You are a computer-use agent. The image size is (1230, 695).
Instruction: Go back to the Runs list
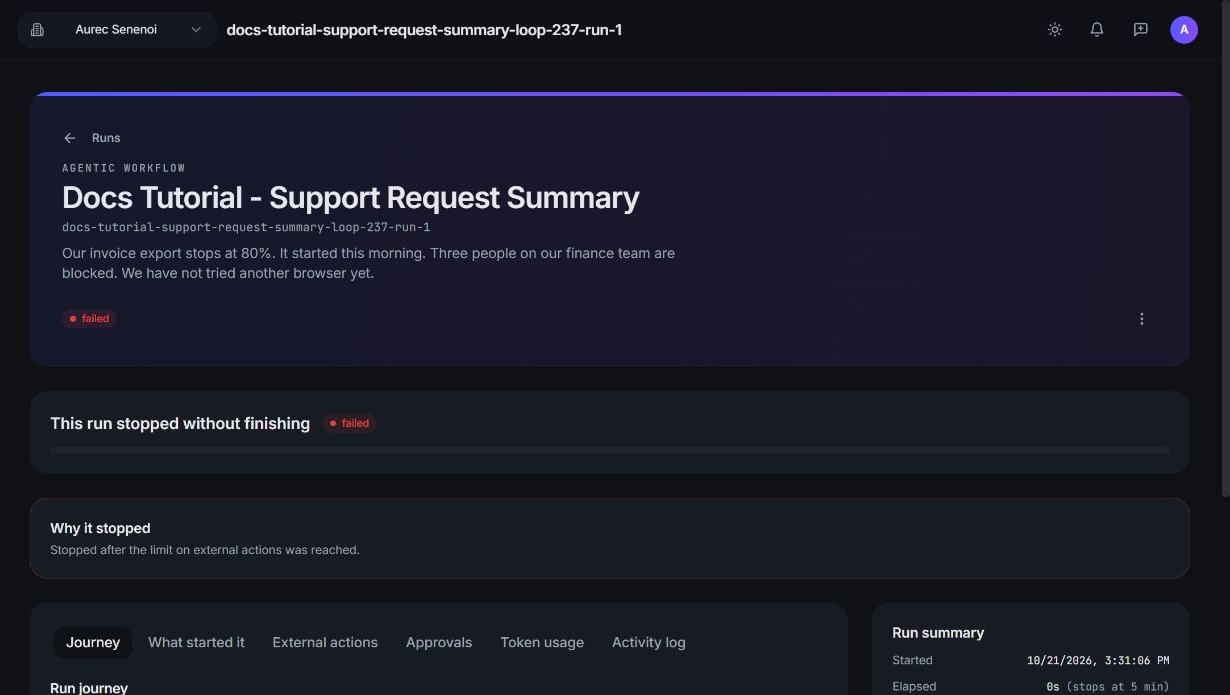coord(106,138)
